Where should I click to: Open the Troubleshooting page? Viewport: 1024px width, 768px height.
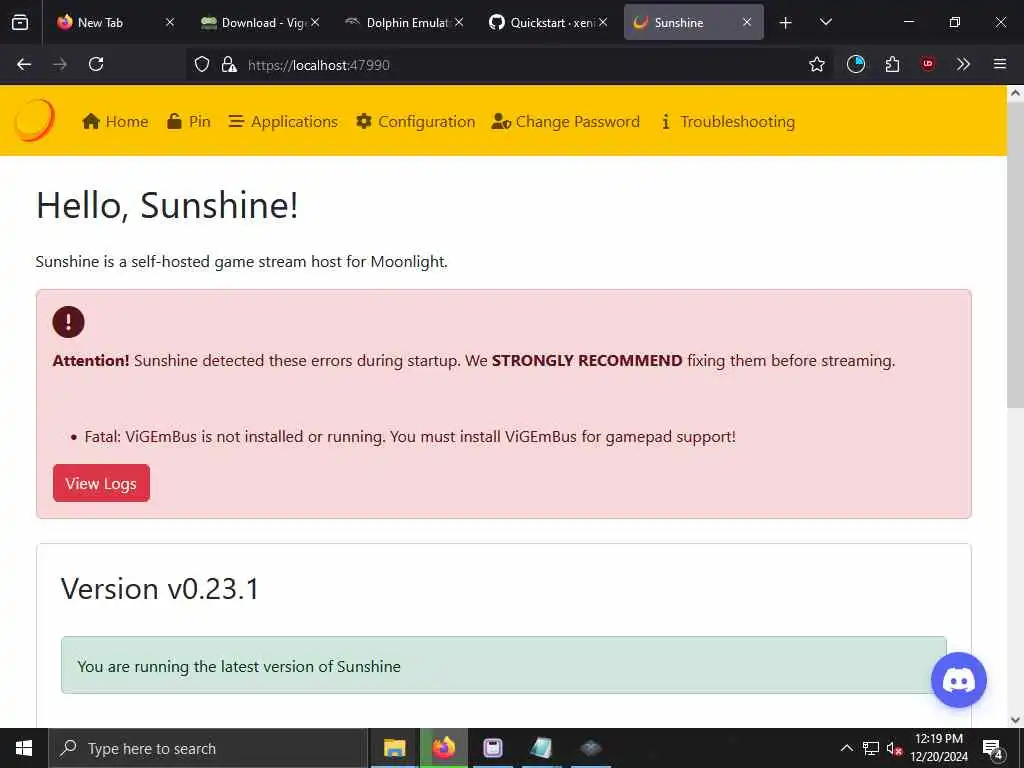click(728, 121)
